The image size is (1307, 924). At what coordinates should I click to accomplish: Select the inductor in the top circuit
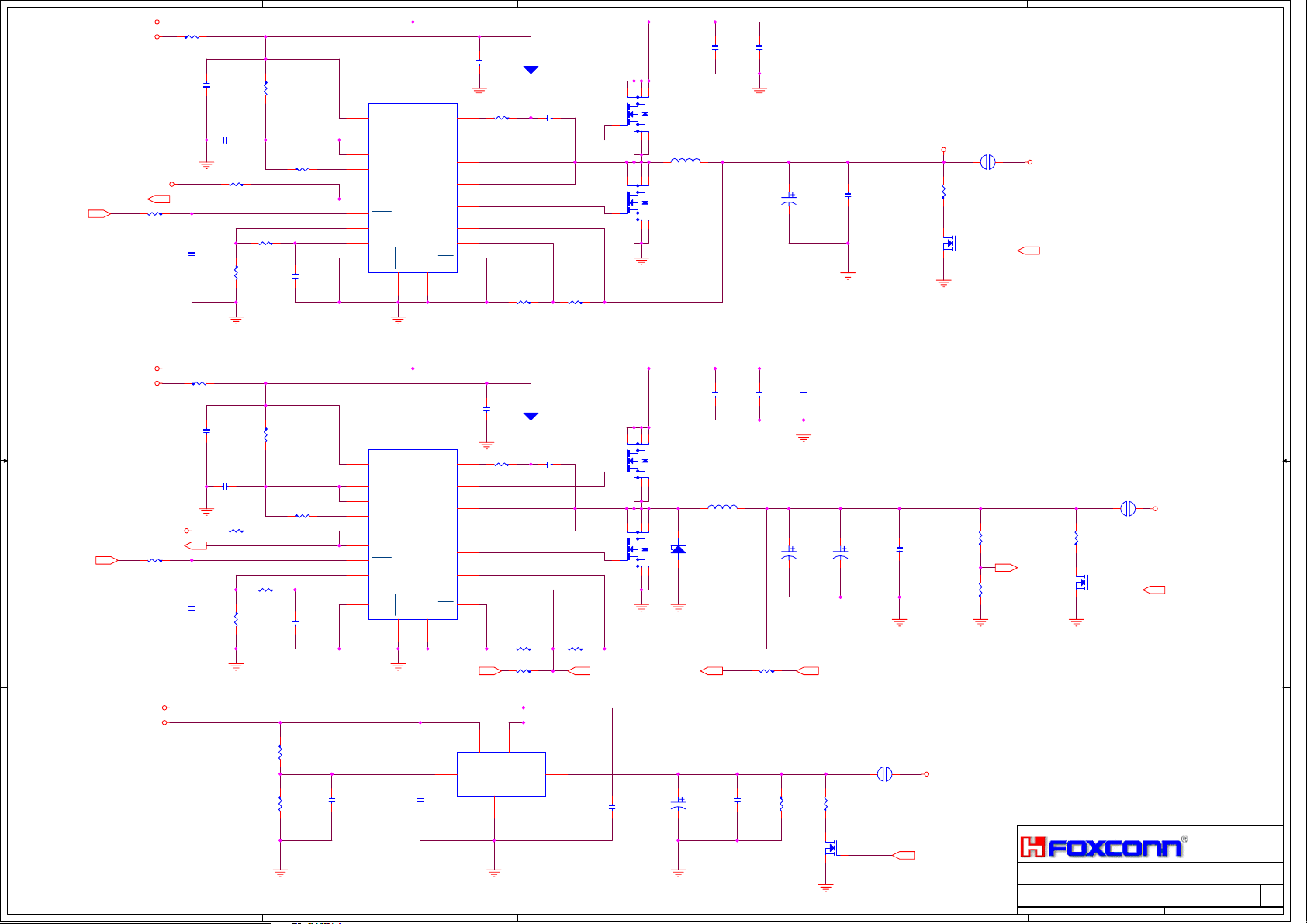point(685,161)
